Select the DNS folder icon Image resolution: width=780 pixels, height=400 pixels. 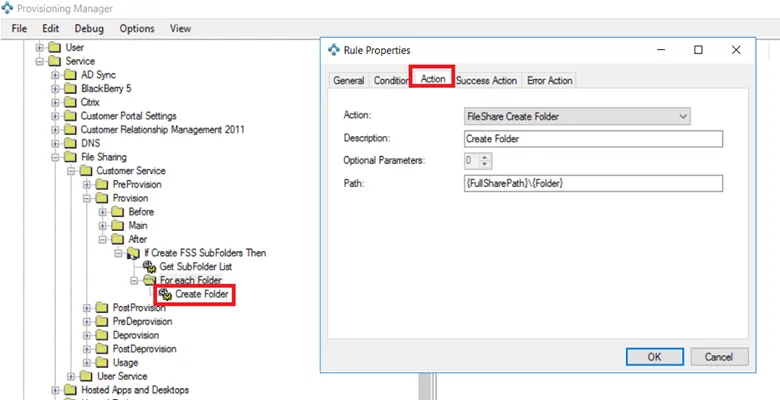click(x=71, y=143)
